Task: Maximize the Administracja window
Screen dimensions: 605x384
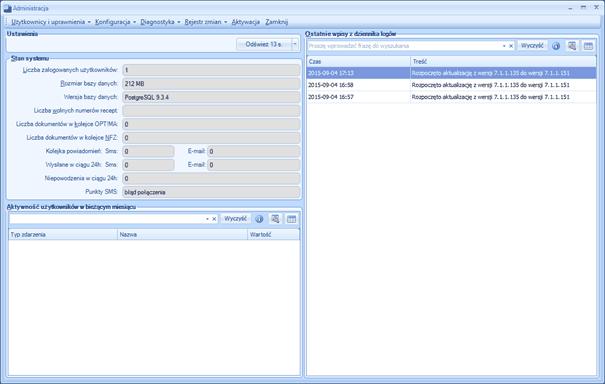Action: 583,8
